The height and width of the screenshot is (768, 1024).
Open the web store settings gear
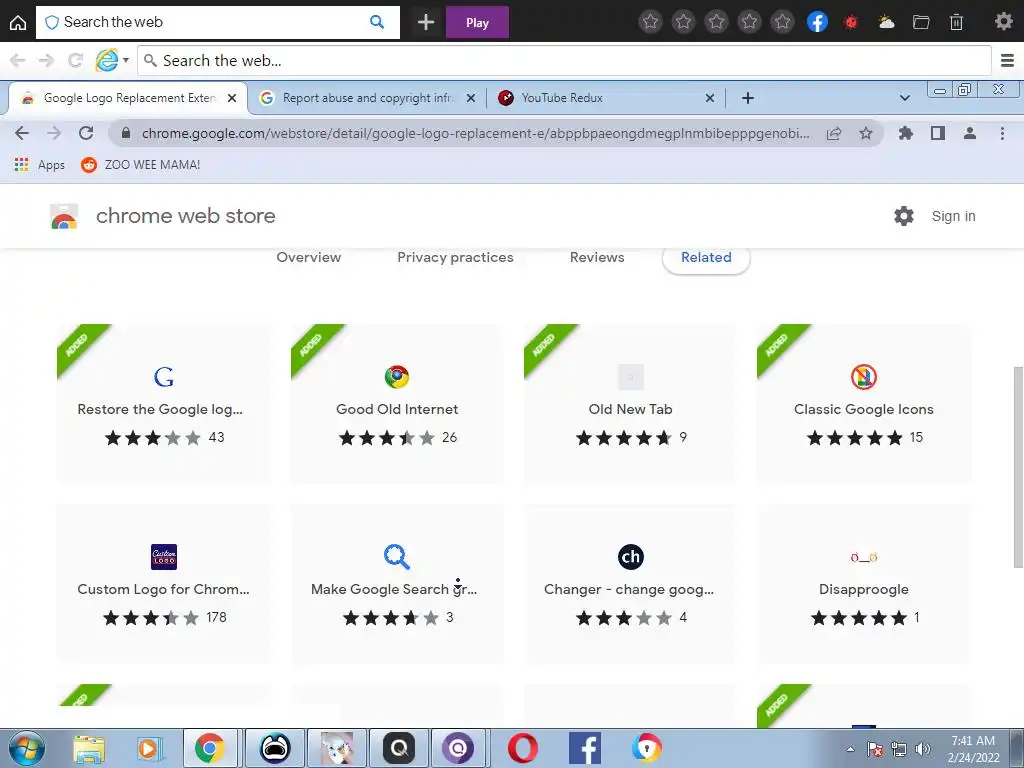(904, 216)
